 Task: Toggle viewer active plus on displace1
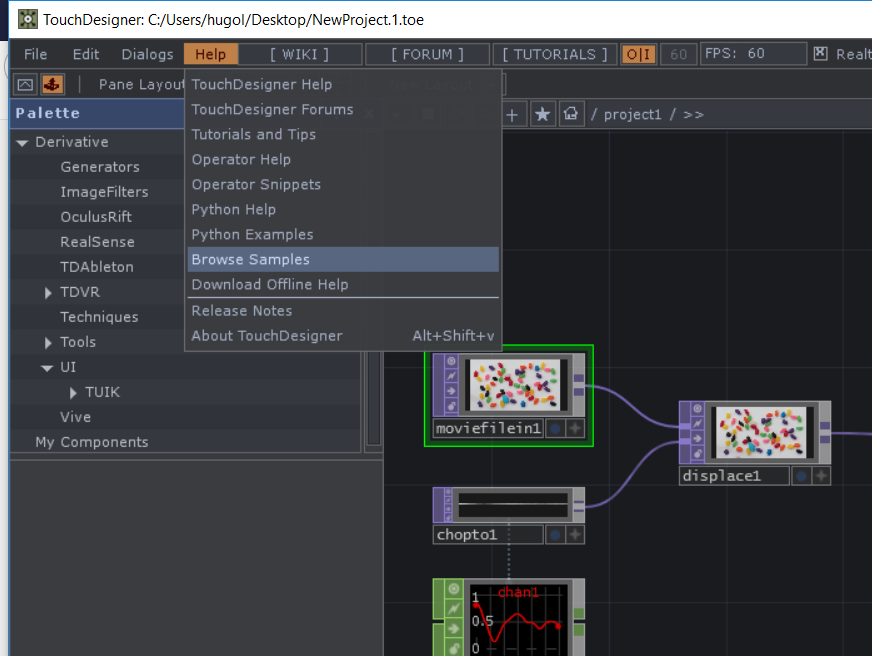click(821, 476)
